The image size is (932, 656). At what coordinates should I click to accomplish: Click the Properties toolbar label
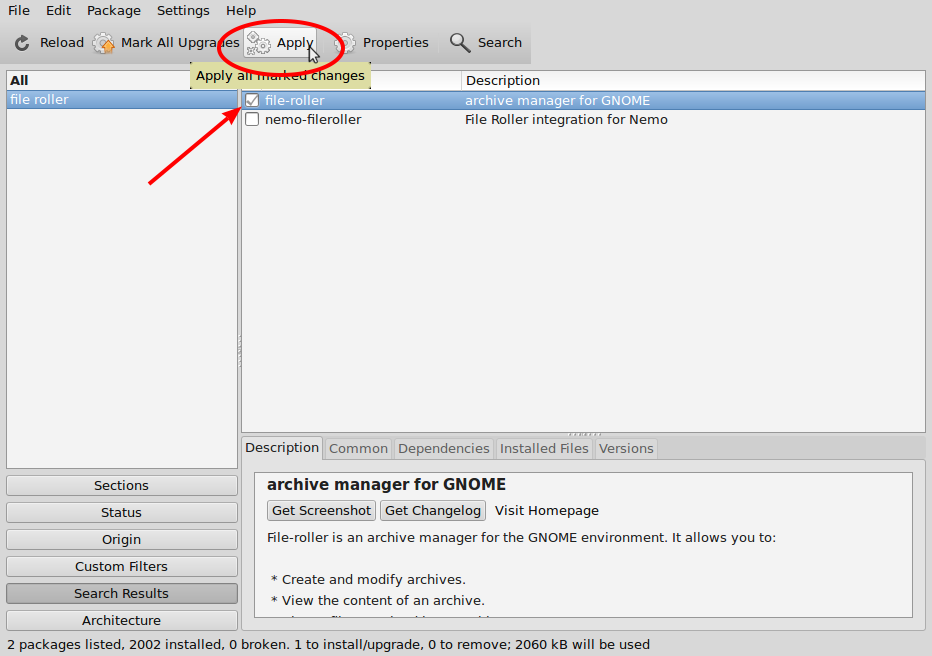point(396,43)
